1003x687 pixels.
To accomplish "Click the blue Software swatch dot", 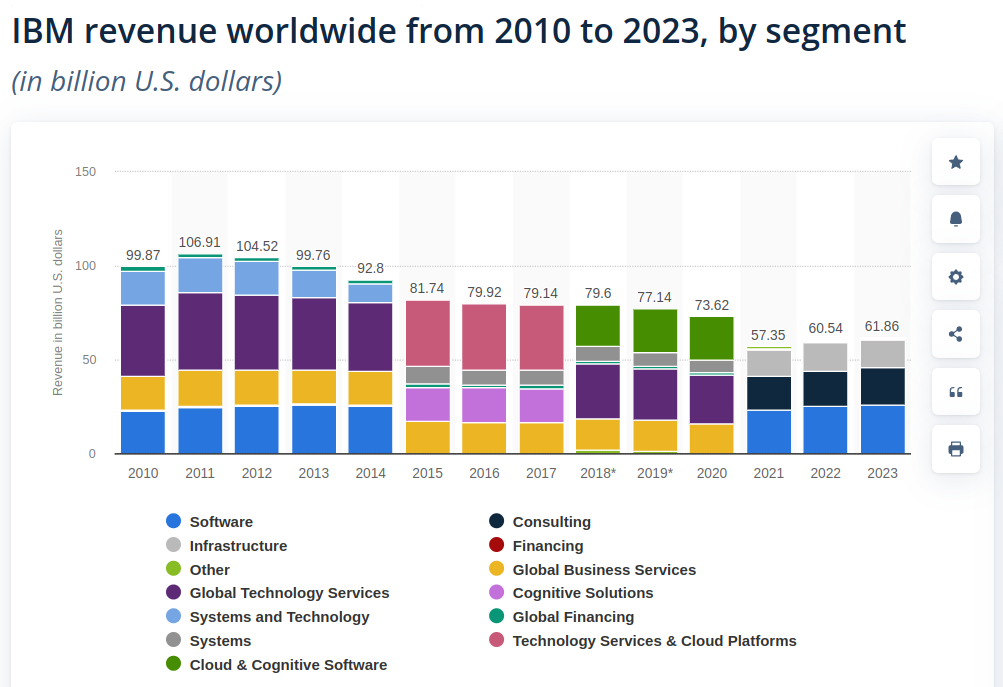I will click(x=173, y=521).
